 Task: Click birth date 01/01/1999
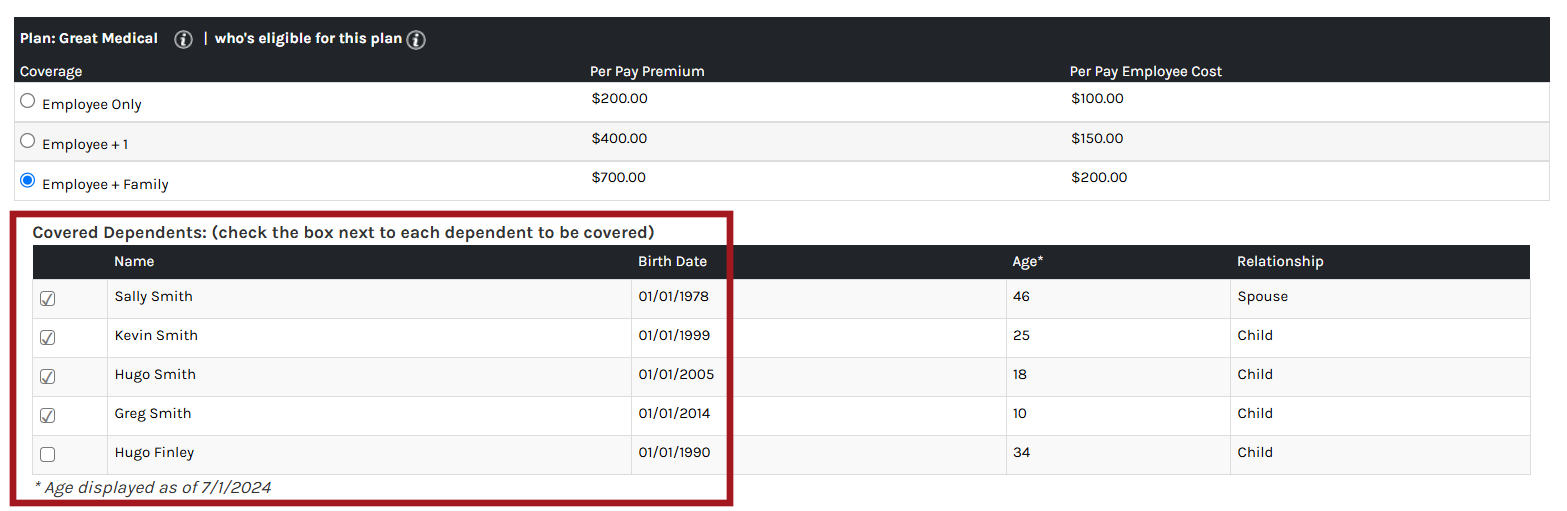point(674,336)
